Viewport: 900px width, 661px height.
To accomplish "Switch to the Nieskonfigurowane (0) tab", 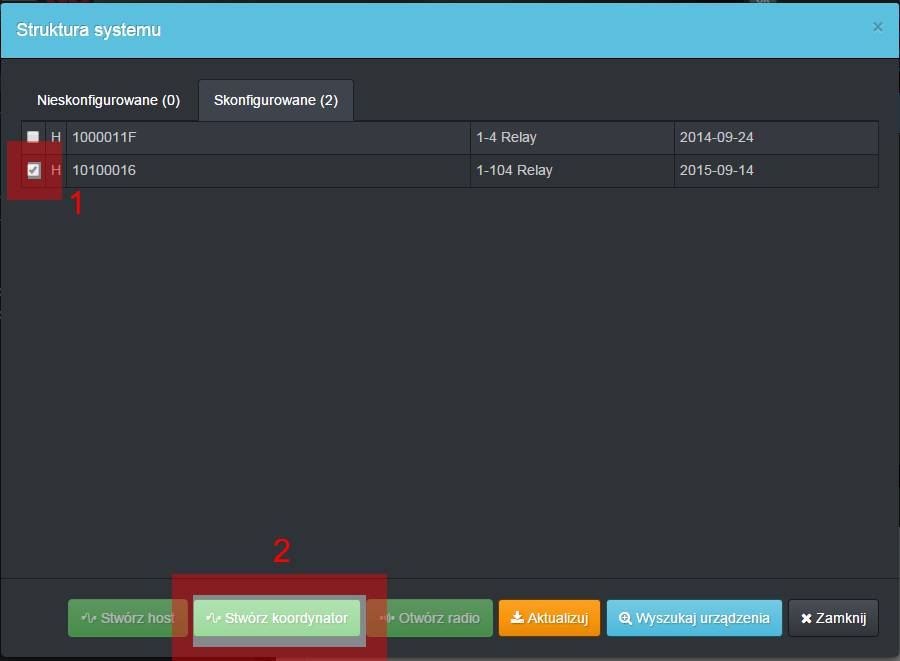I will (108, 101).
